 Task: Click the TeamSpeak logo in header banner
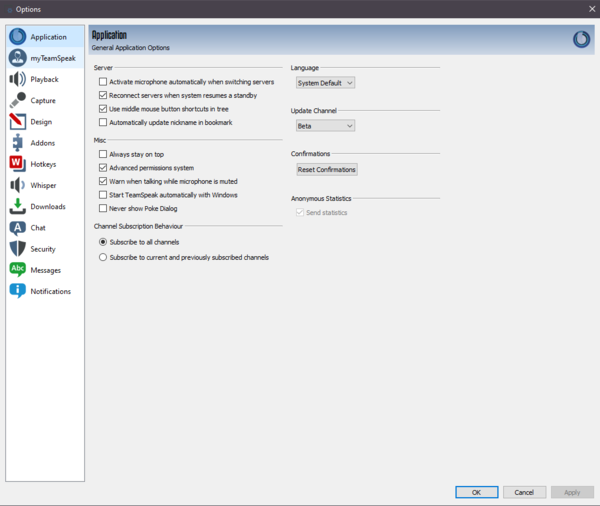[581, 39]
